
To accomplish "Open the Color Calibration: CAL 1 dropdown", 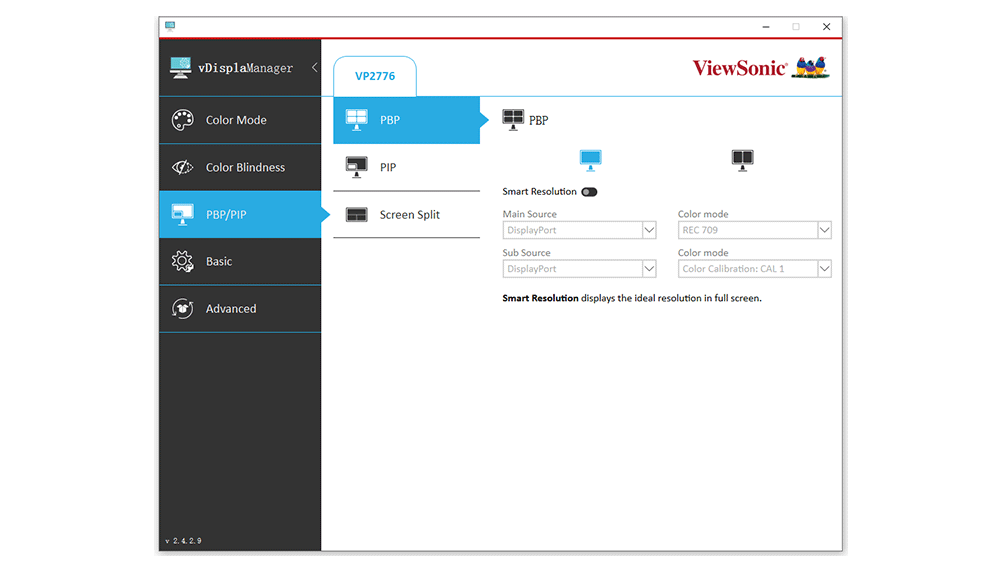I will point(754,269).
